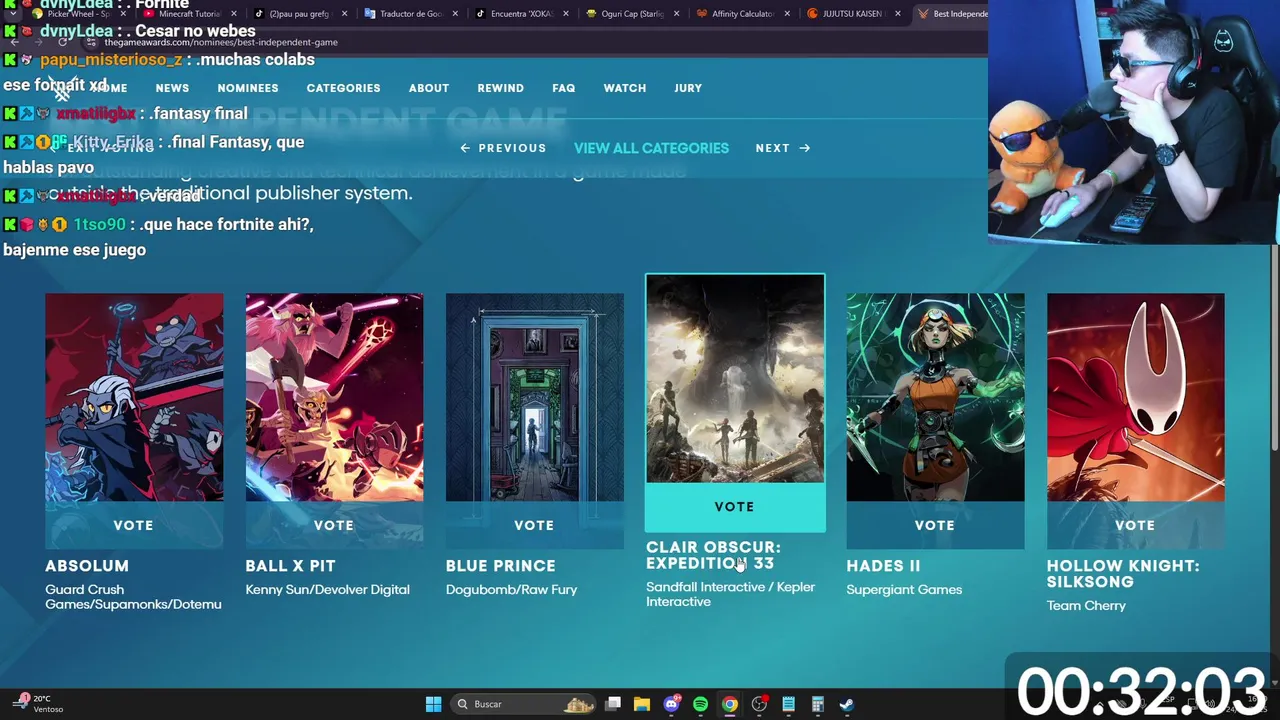Open the REWIND navigation item
The image size is (1280, 720).
click(x=500, y=88)
